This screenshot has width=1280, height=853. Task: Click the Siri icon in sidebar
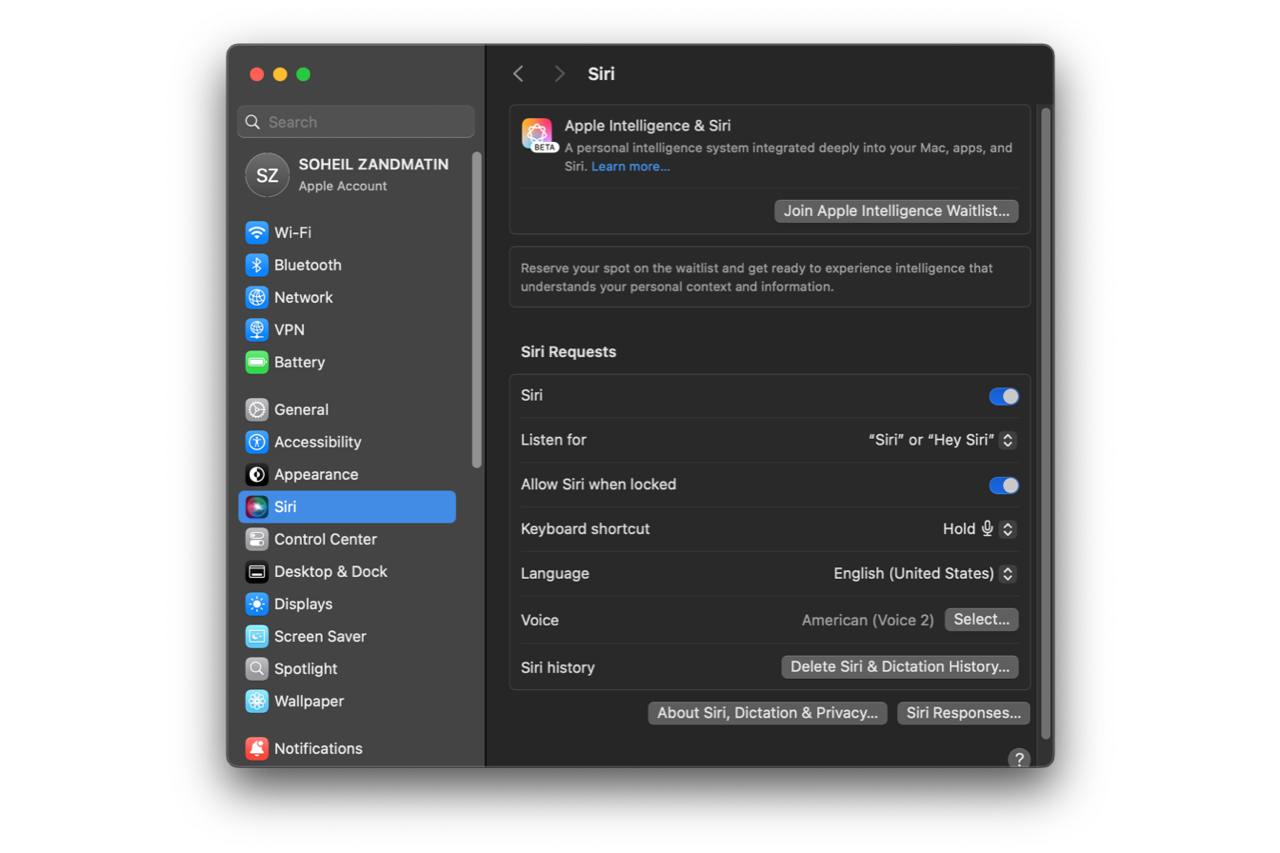click(x=257, y=507)
